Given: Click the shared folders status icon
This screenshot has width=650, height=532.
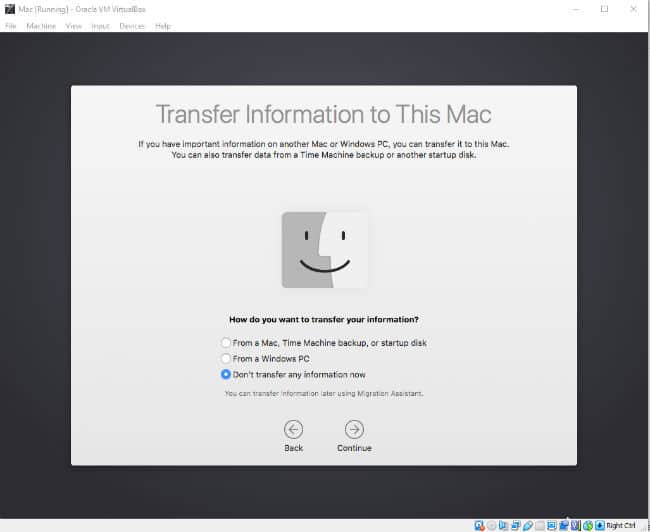Looking at the screenshot, I should [x=540, y=525].
